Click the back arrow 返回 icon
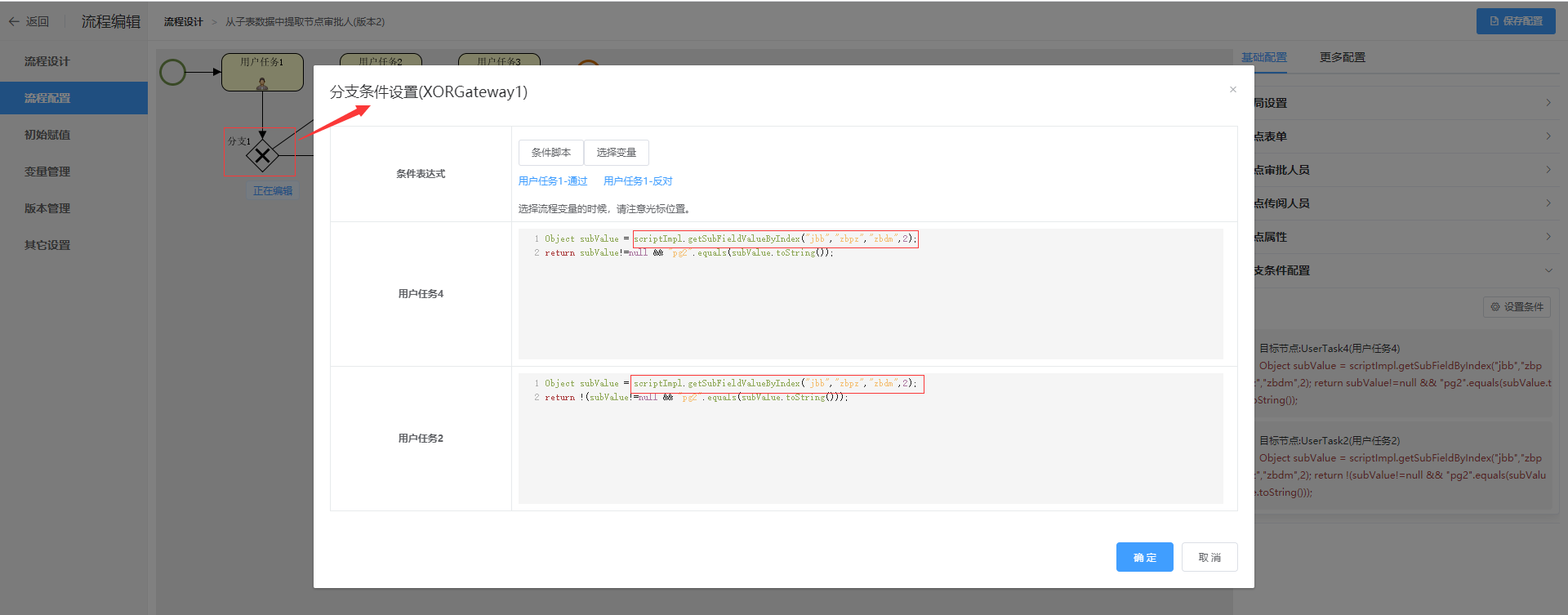Screen dimensions: 1568x615 tap(14, 21)
